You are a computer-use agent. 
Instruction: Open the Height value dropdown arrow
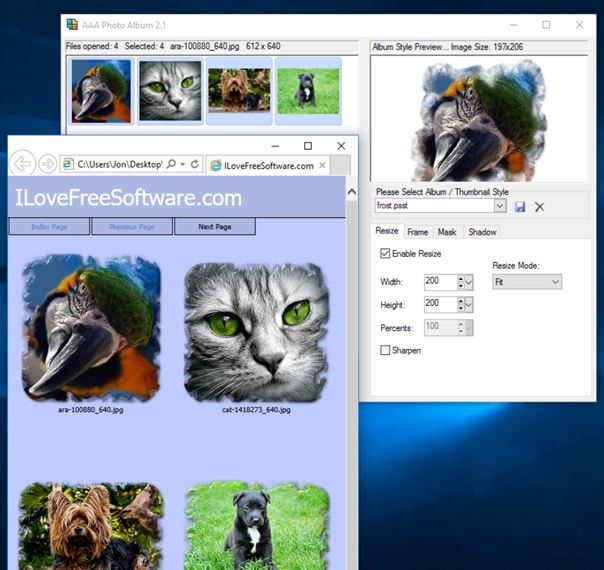(469, 305)
